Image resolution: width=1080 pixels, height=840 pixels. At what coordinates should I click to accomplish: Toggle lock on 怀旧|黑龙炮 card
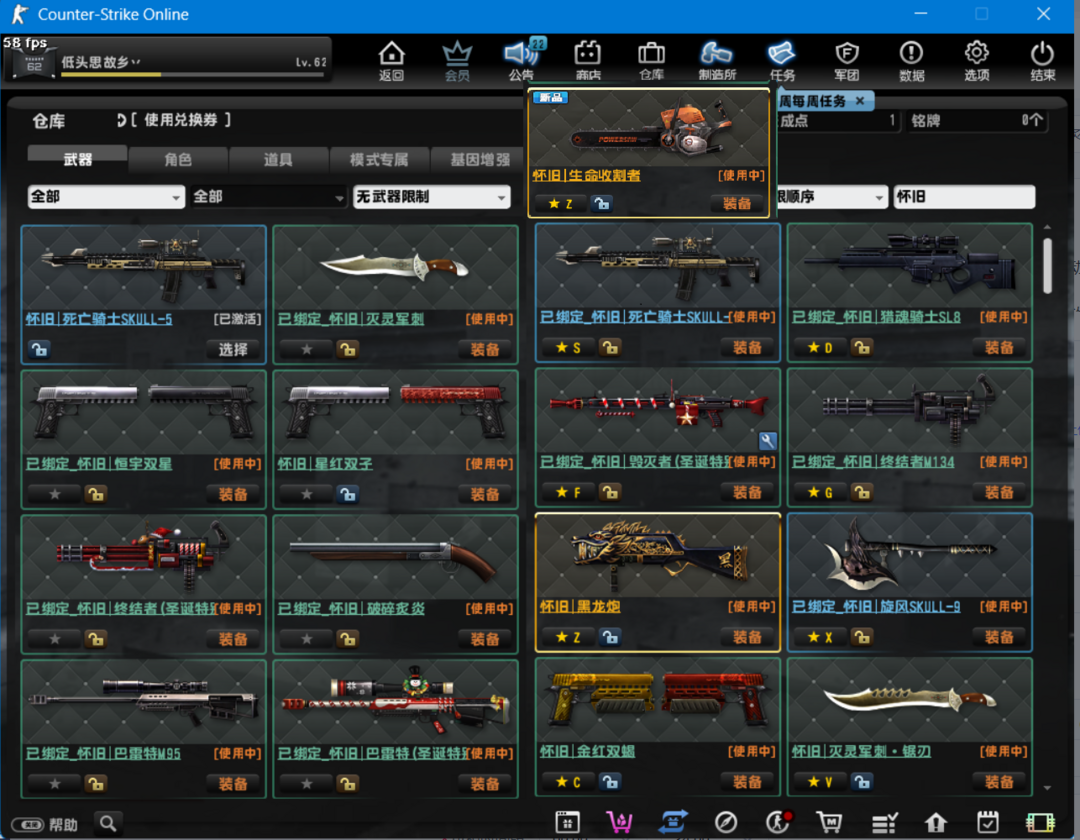tap(610, 637)
